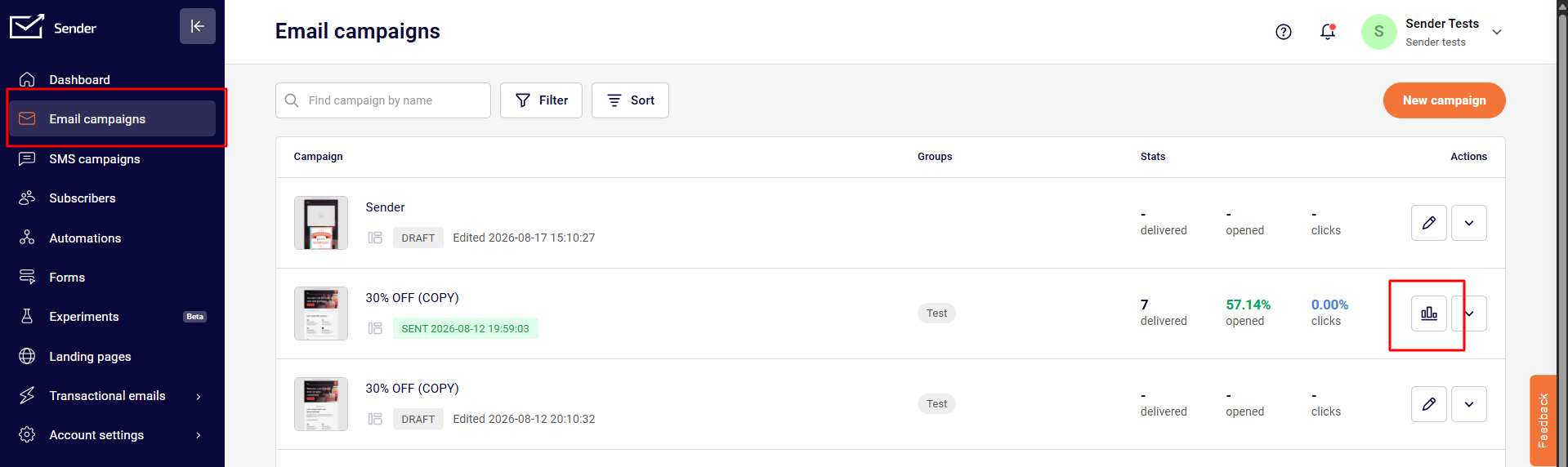Open the Filter options

coord(541,100)
